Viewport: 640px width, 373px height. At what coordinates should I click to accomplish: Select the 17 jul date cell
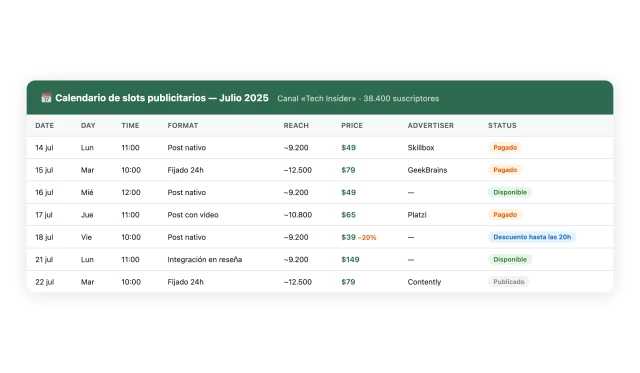coord(44,215)
